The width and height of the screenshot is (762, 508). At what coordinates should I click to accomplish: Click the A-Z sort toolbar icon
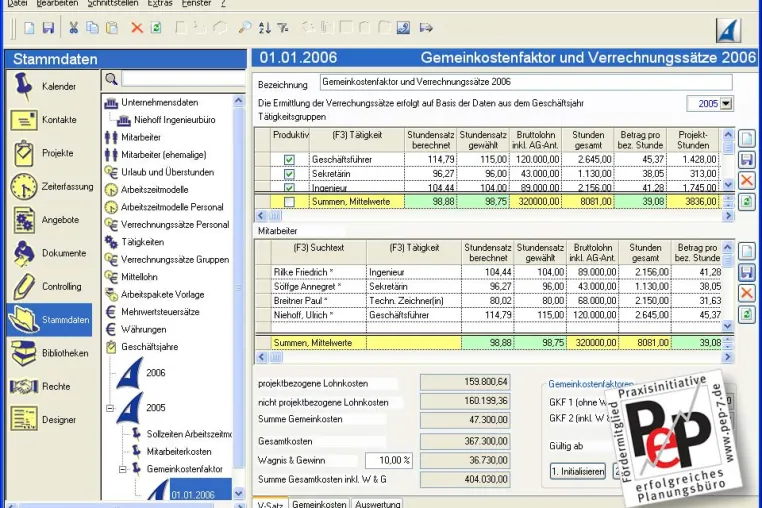[264, 28]
